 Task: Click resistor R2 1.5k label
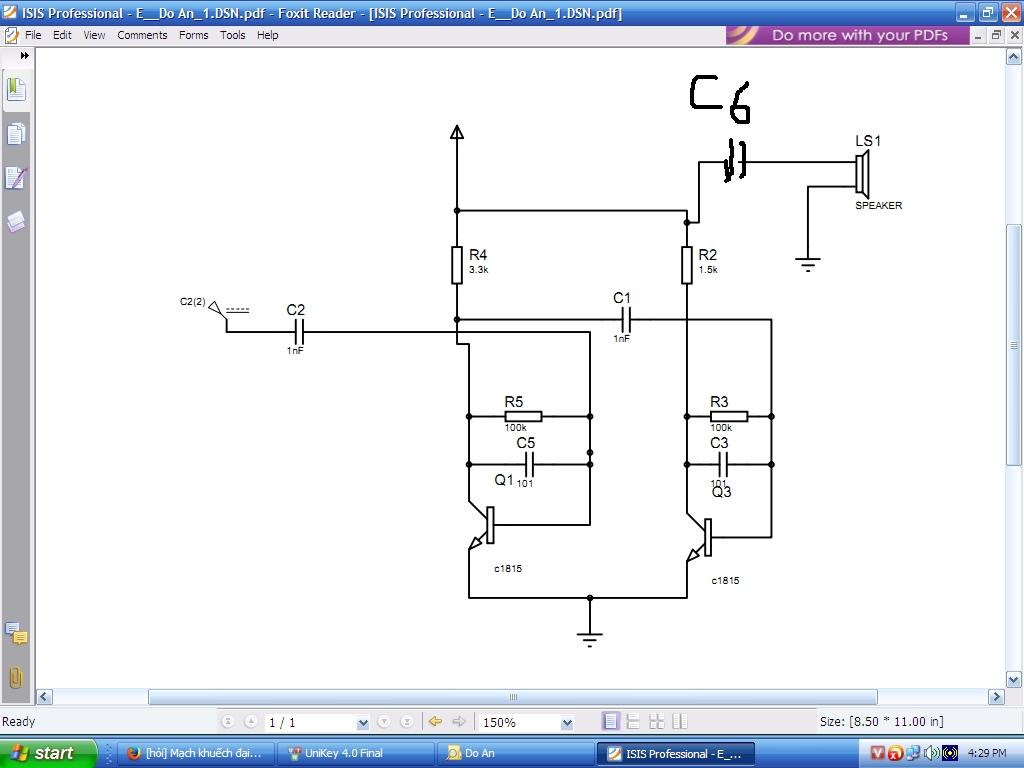pyautogui.click(x=708, y=261)
